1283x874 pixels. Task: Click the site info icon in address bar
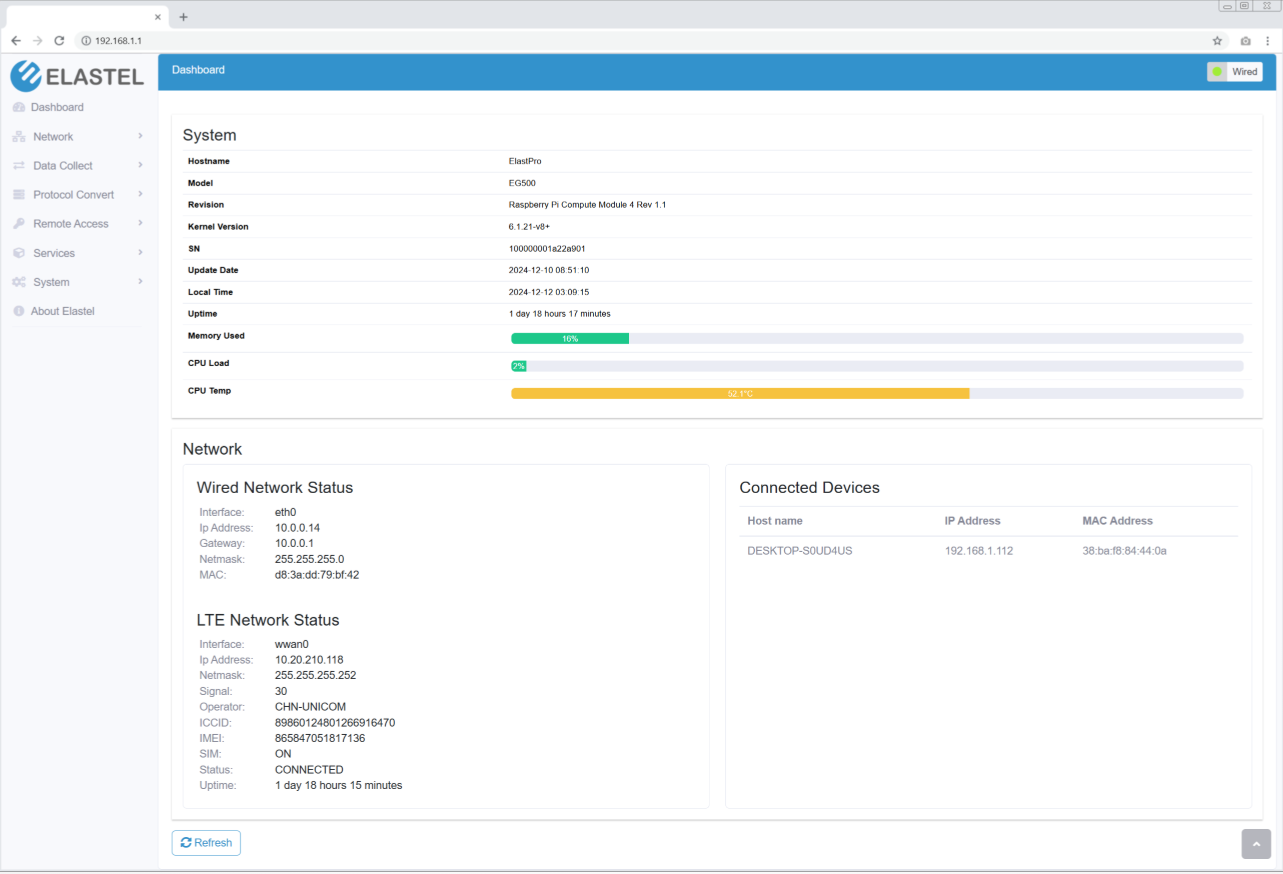(x=87, y=41)
